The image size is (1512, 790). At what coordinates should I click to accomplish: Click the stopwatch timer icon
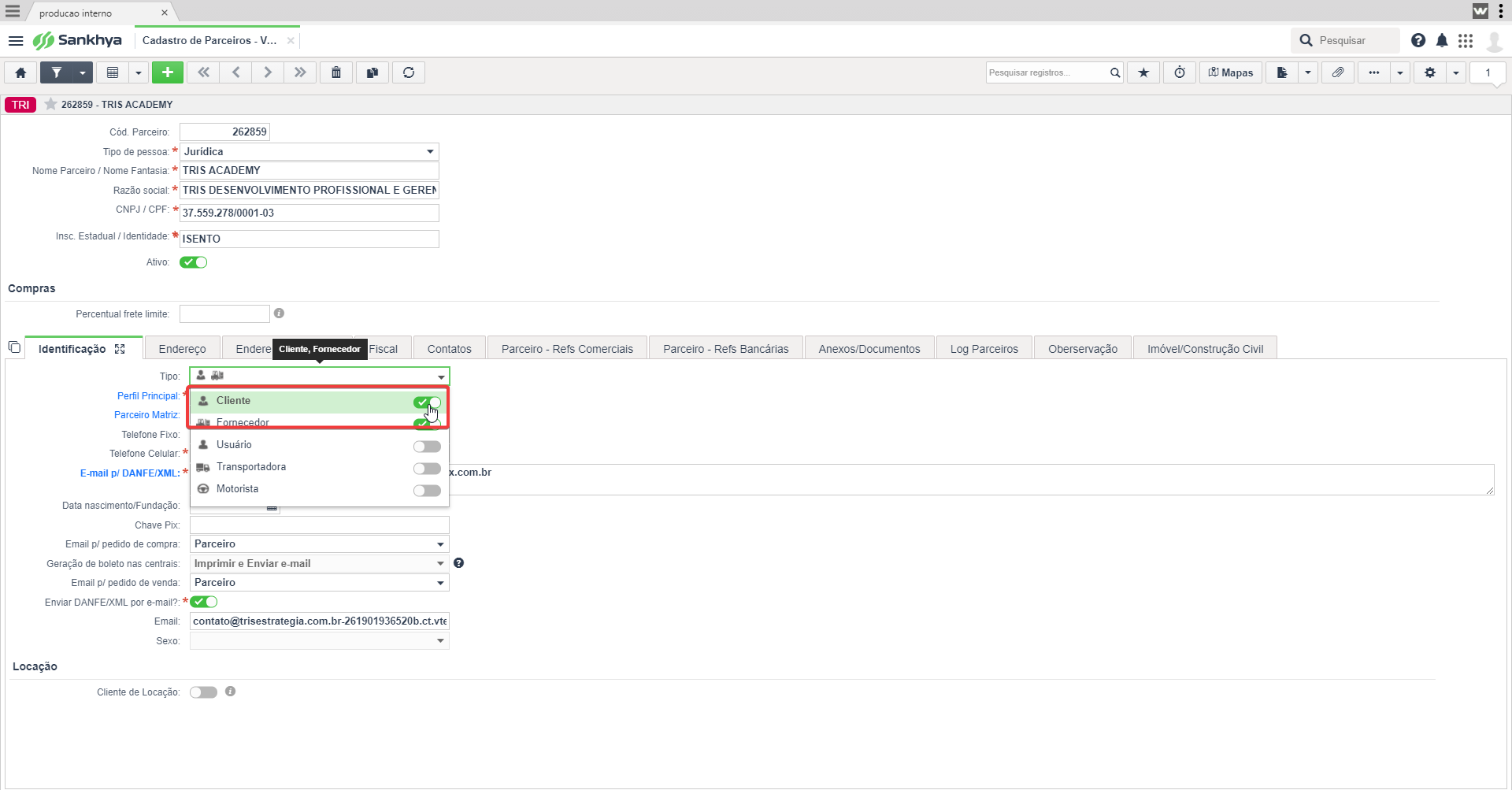[1180, 72]
